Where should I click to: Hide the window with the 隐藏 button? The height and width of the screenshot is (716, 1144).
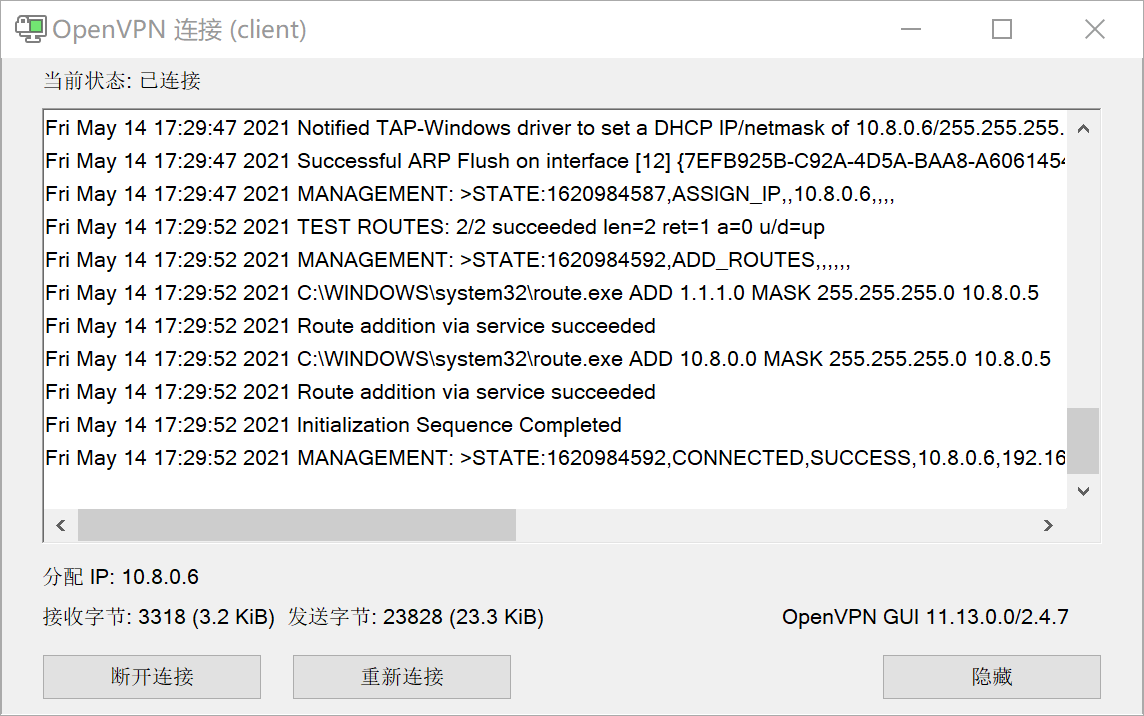[991, 677]
